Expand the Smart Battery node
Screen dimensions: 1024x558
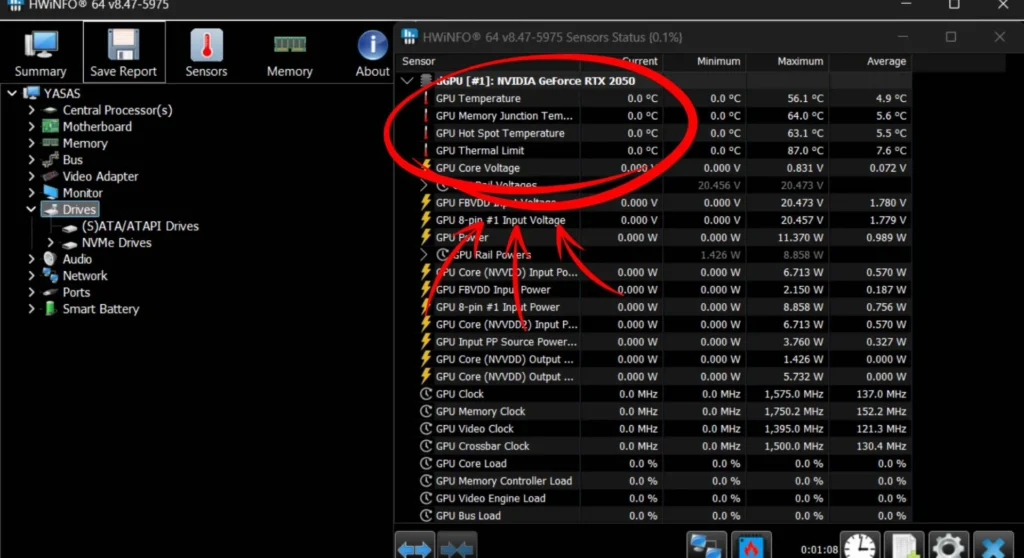tap(31, 309)
